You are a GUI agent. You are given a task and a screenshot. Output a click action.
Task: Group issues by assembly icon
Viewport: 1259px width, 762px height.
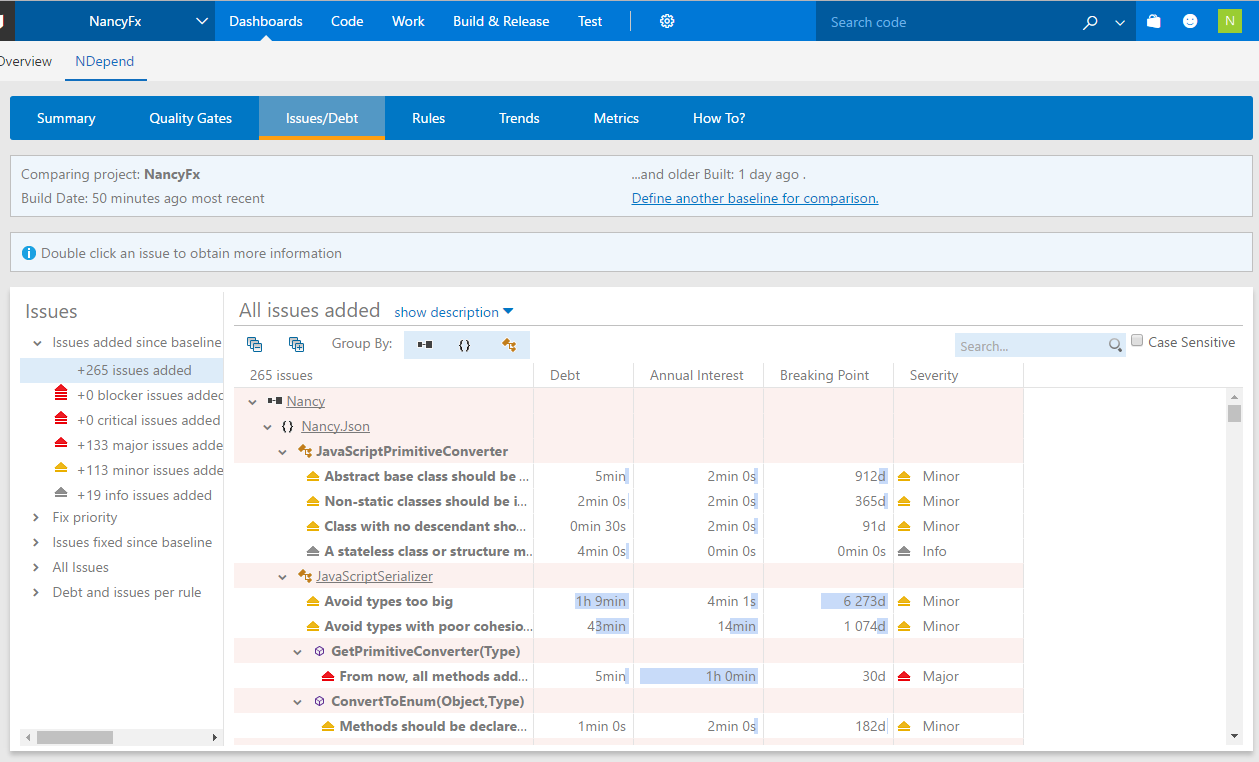422,344
